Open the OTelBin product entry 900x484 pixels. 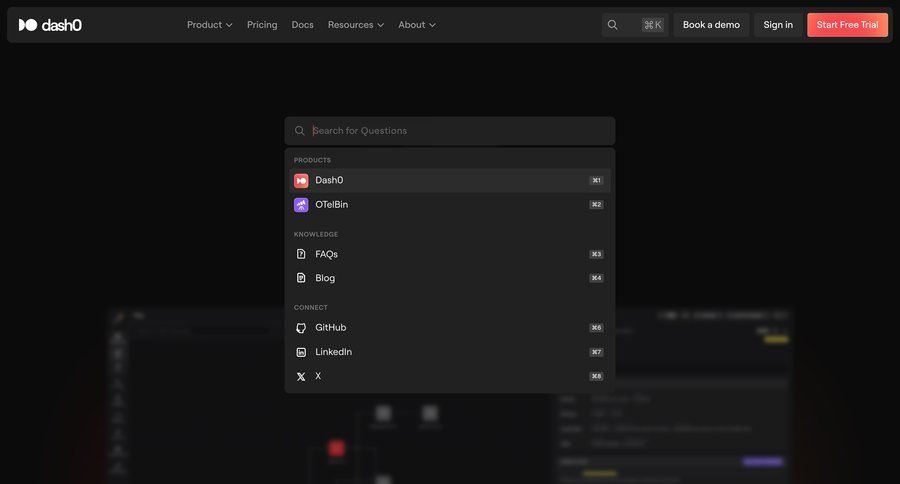coord(450,204)
